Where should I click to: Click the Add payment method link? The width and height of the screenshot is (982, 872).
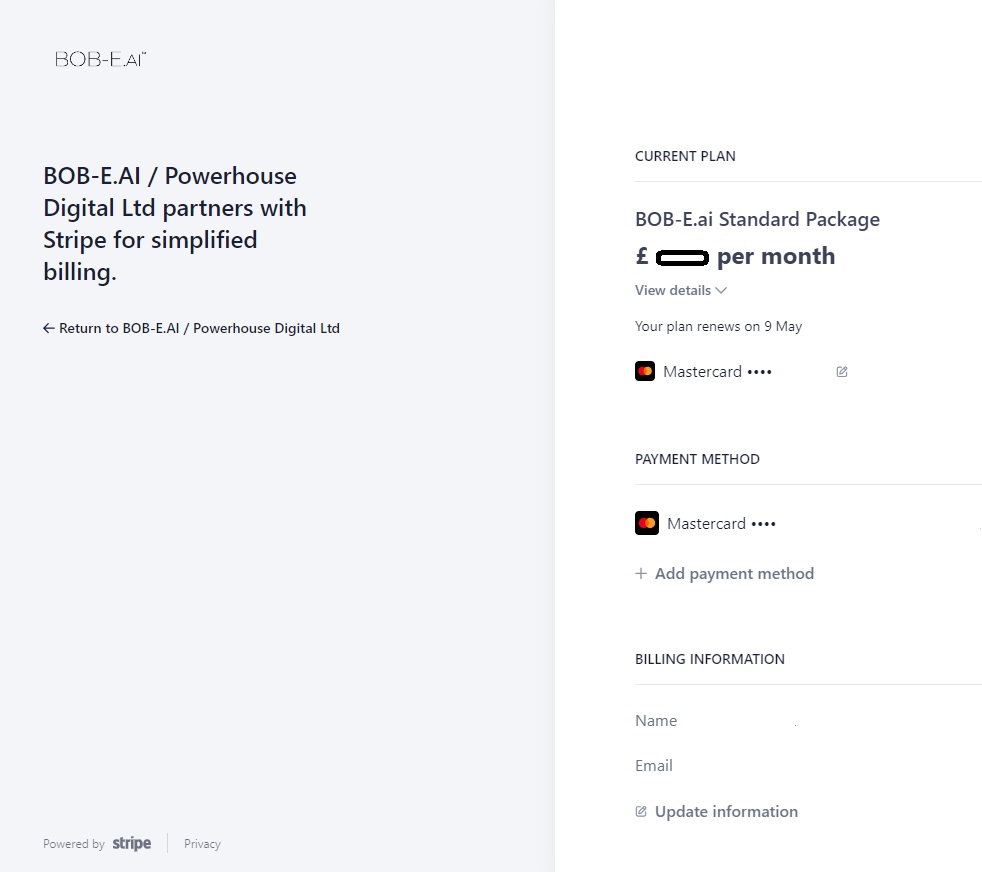point(734,574)
